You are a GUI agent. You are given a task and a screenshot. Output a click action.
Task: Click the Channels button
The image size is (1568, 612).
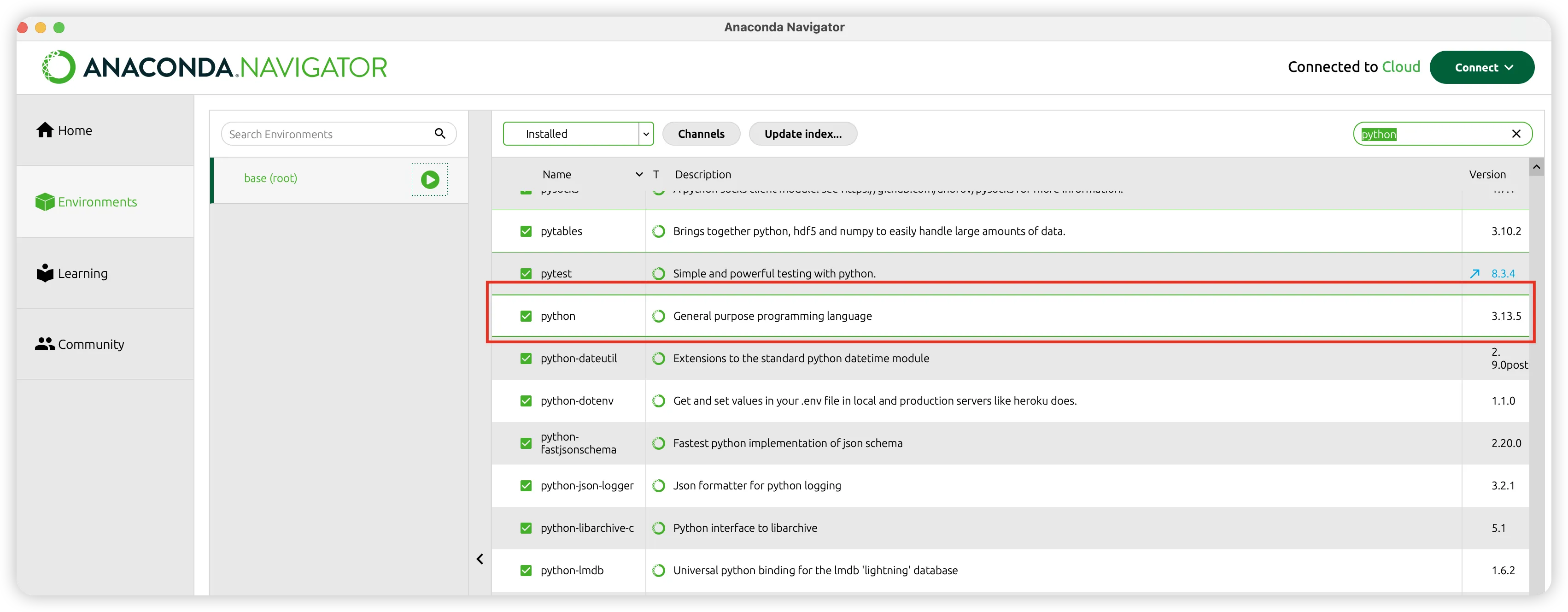701,134
